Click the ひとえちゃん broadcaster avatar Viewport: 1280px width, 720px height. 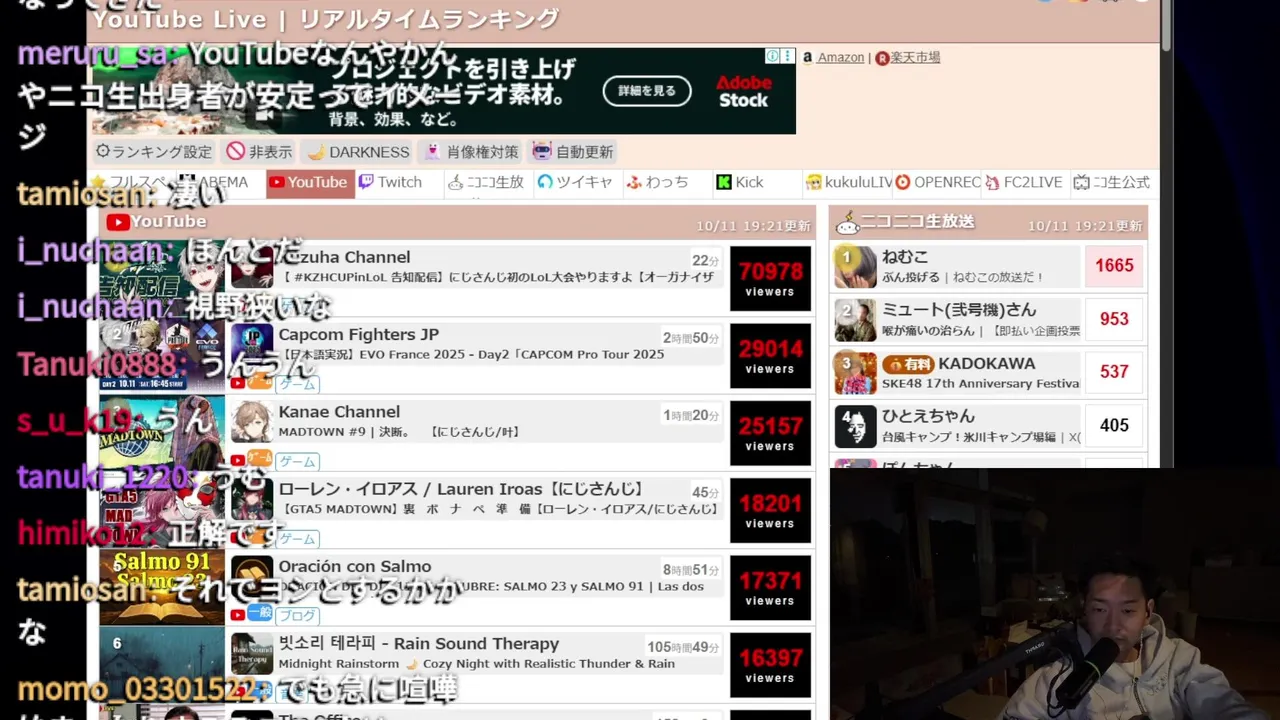coord(856,426)
